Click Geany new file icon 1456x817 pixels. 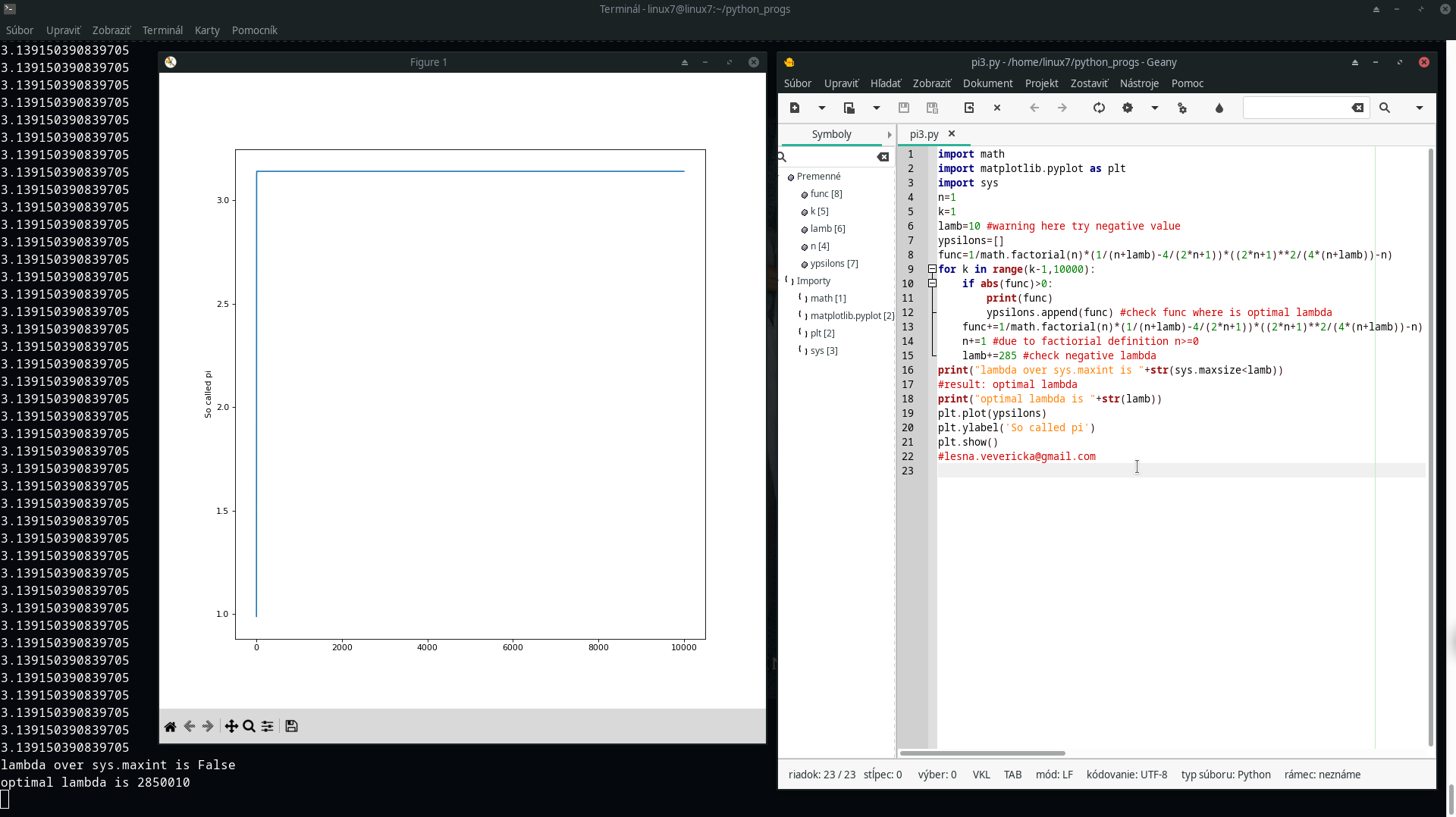795,108
